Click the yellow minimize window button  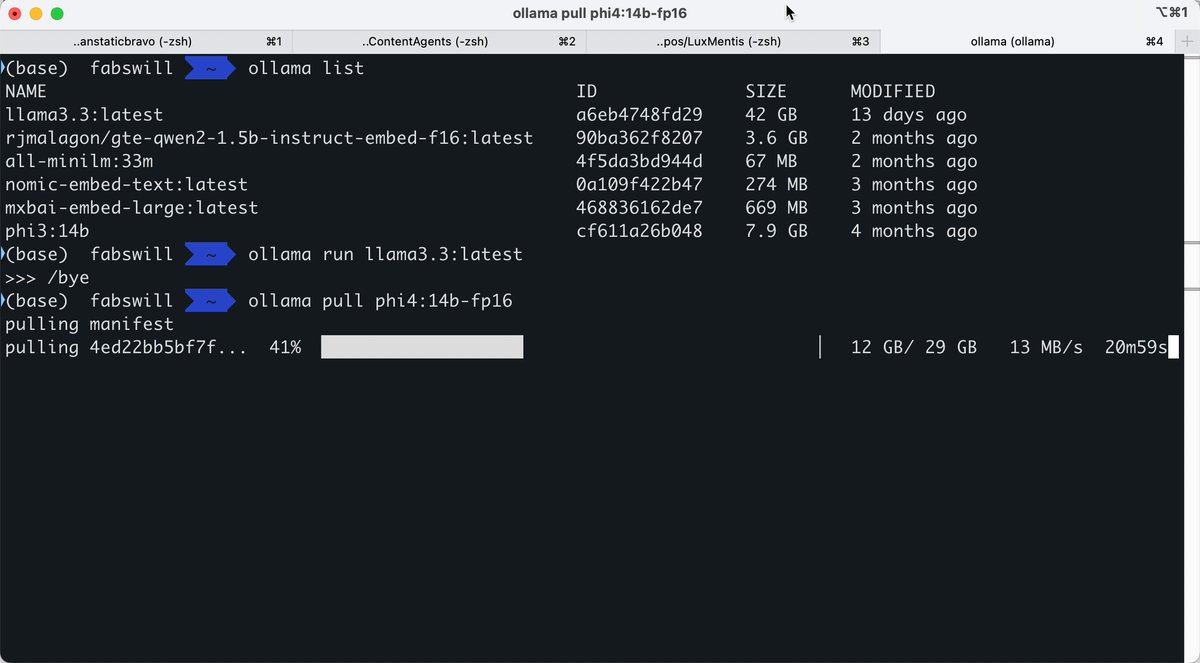point(36,14)
